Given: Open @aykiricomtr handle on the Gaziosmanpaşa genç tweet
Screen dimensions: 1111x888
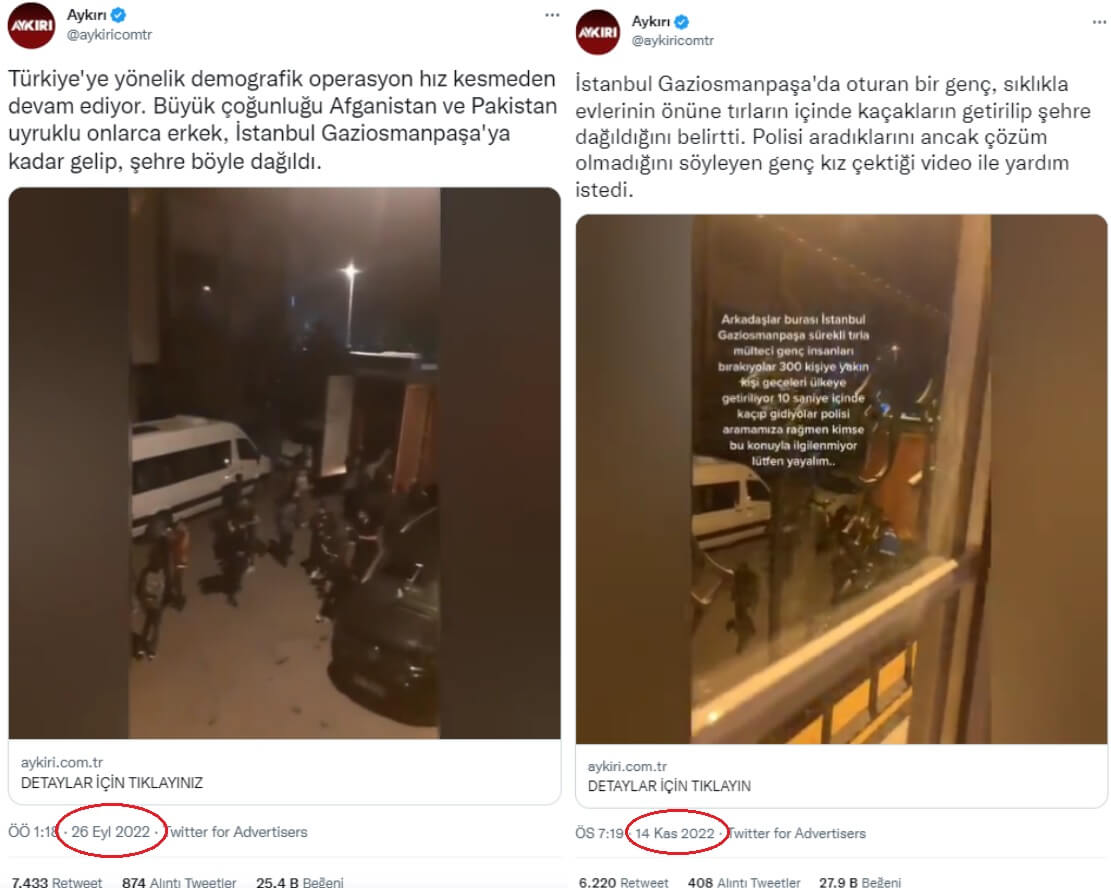Looking at the screenshot, I should [x=673, y=41].
